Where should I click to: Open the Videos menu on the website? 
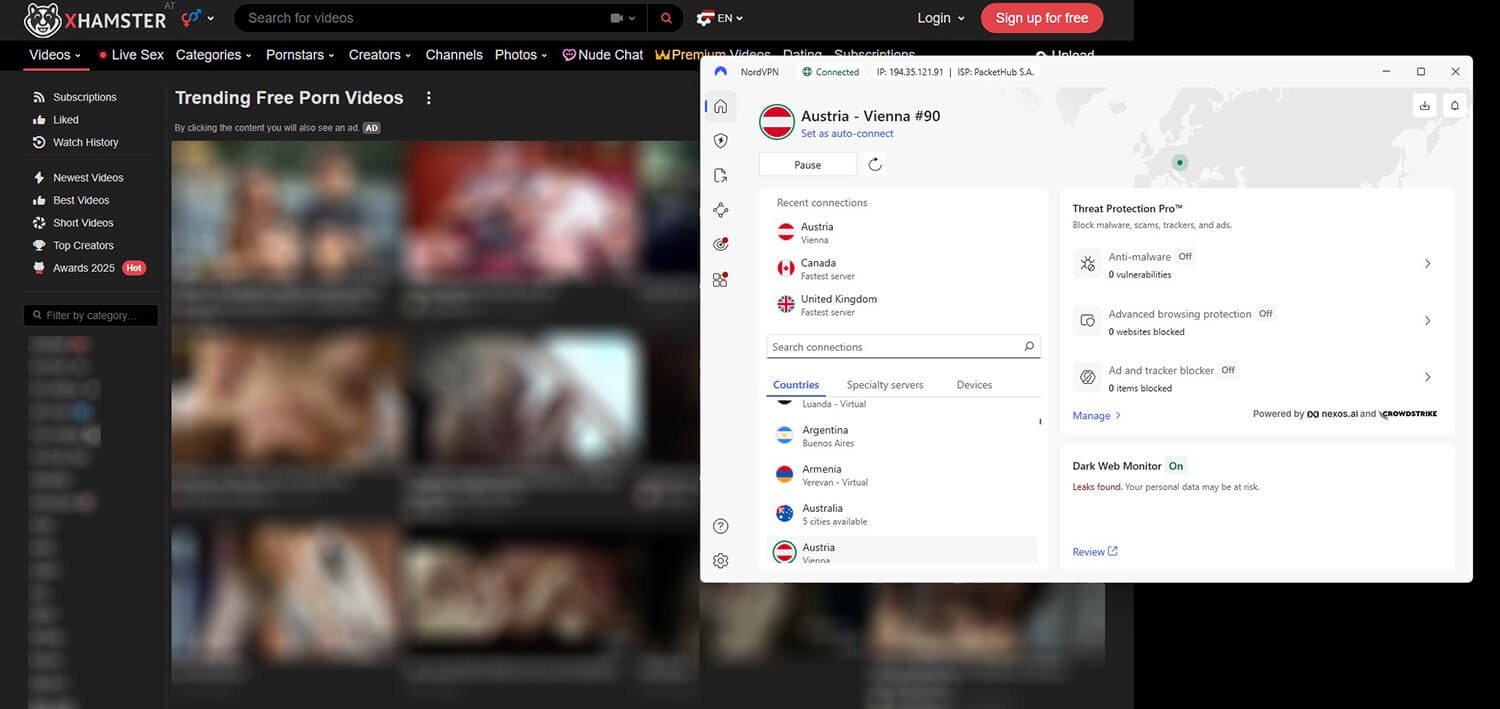pyautogui.click(x=55, y=55)
